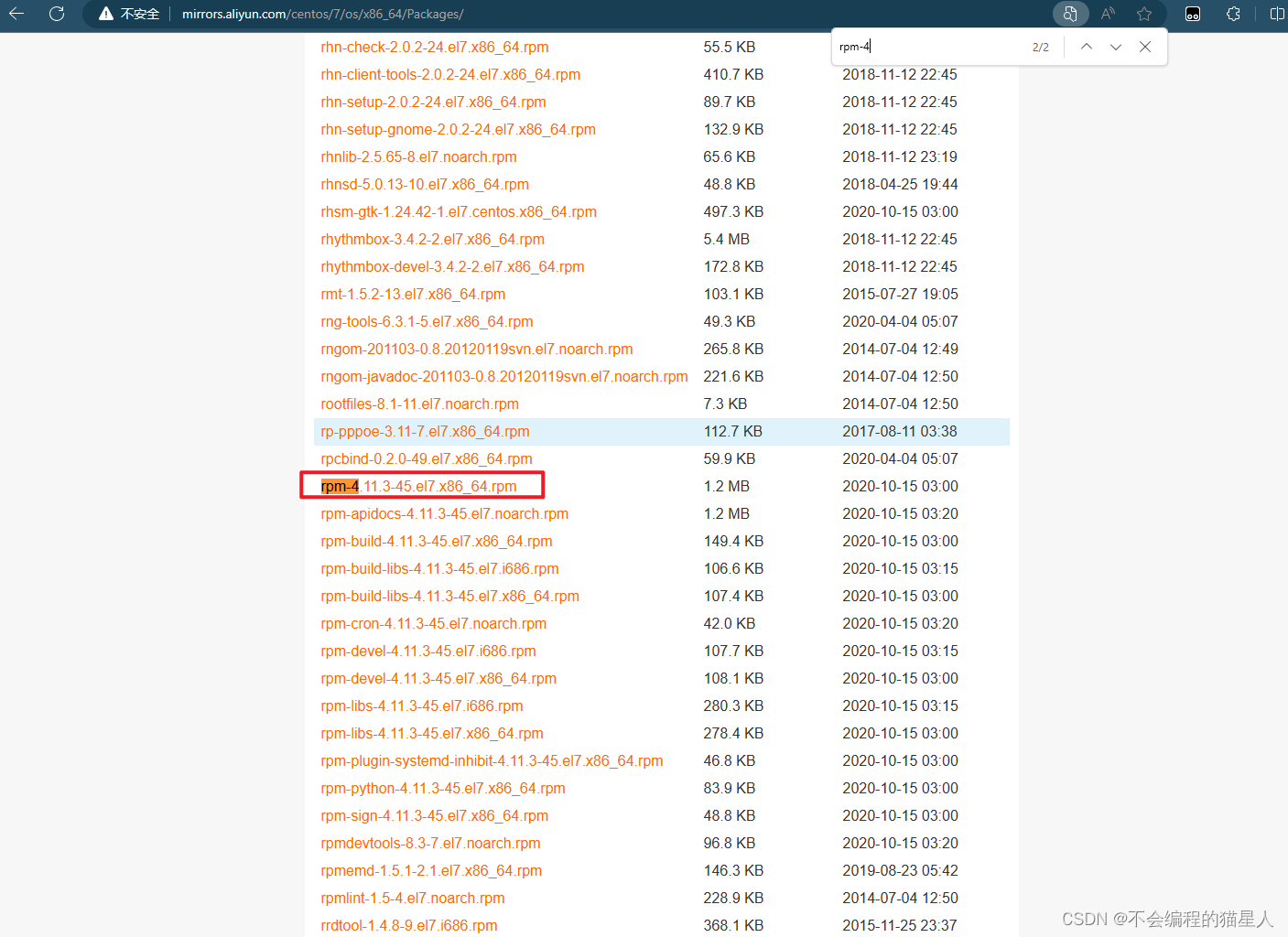Open rpm-devel-4.11.3-45.el7.x86_64.rpm link
The width and height of the screenshot is (1288, 937).
tap(438, 678)
